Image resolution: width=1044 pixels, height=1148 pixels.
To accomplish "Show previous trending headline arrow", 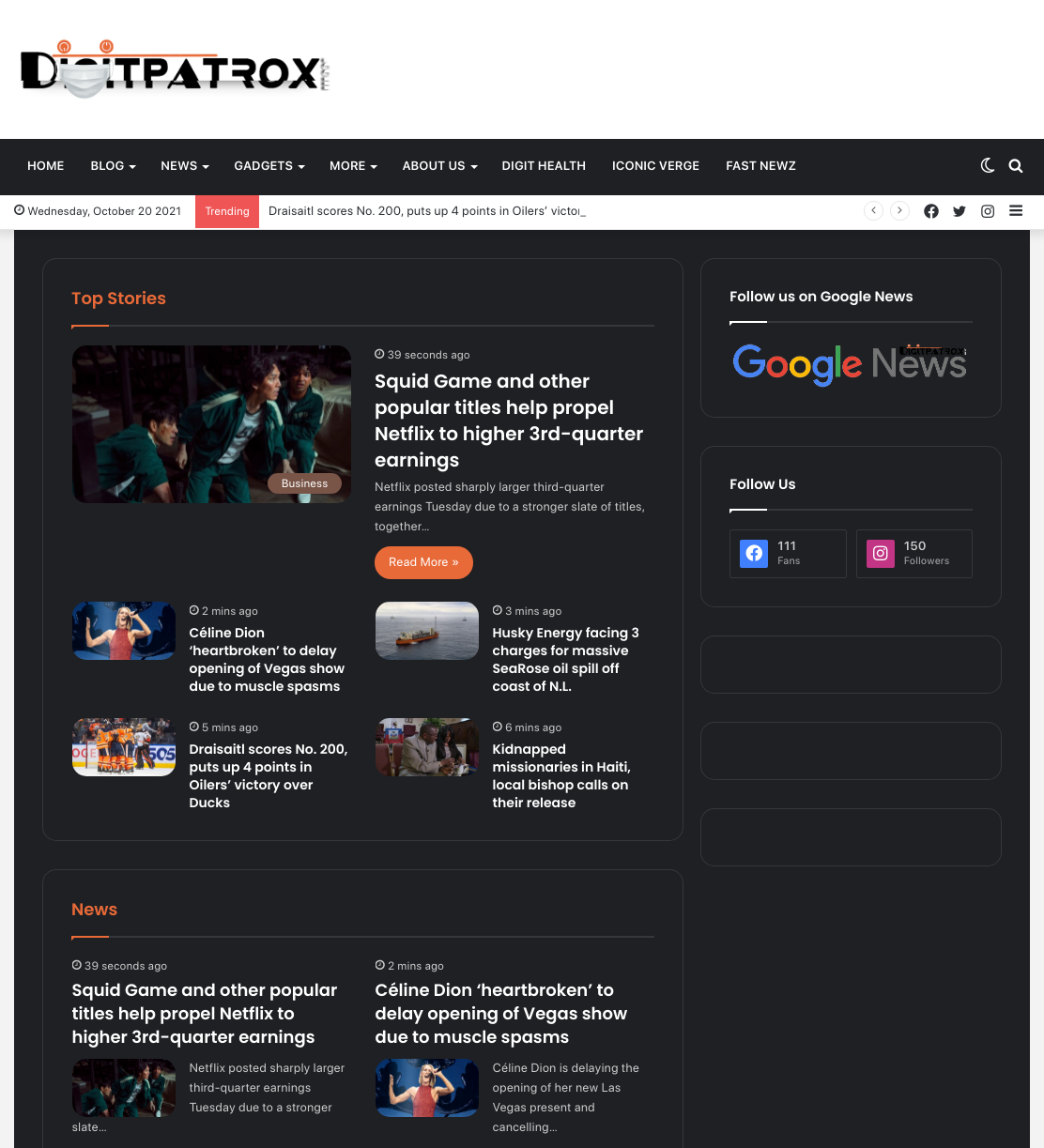I will point(874,210).
